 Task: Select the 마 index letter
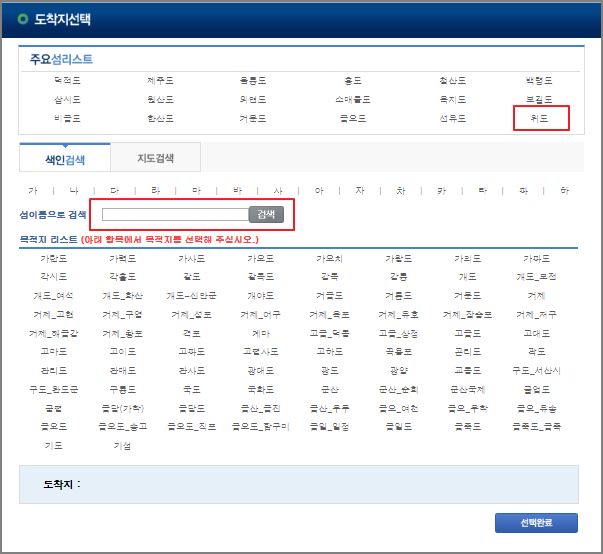[197, 191]
